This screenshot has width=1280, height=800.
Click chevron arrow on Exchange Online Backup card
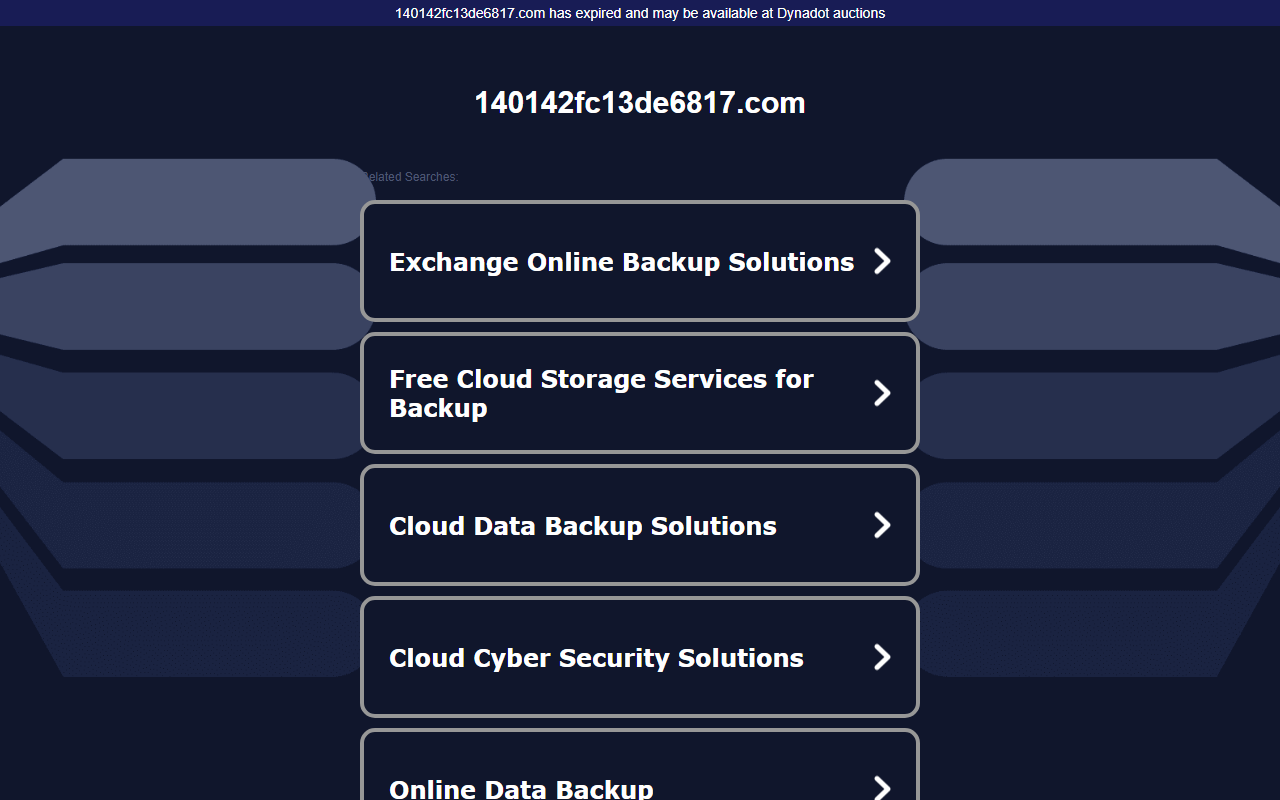[x=882, y=261]
